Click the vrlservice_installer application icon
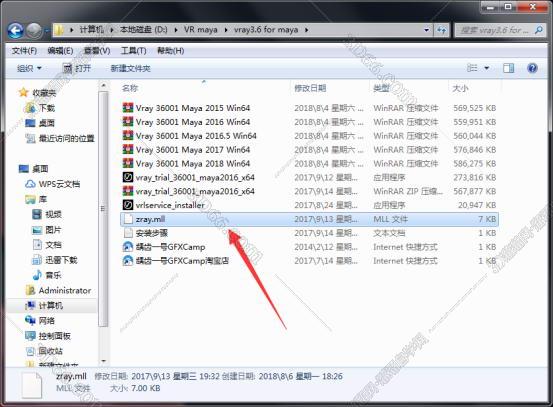Image resolution: width=553 pixels, height=407 pixels. [127, 205]
